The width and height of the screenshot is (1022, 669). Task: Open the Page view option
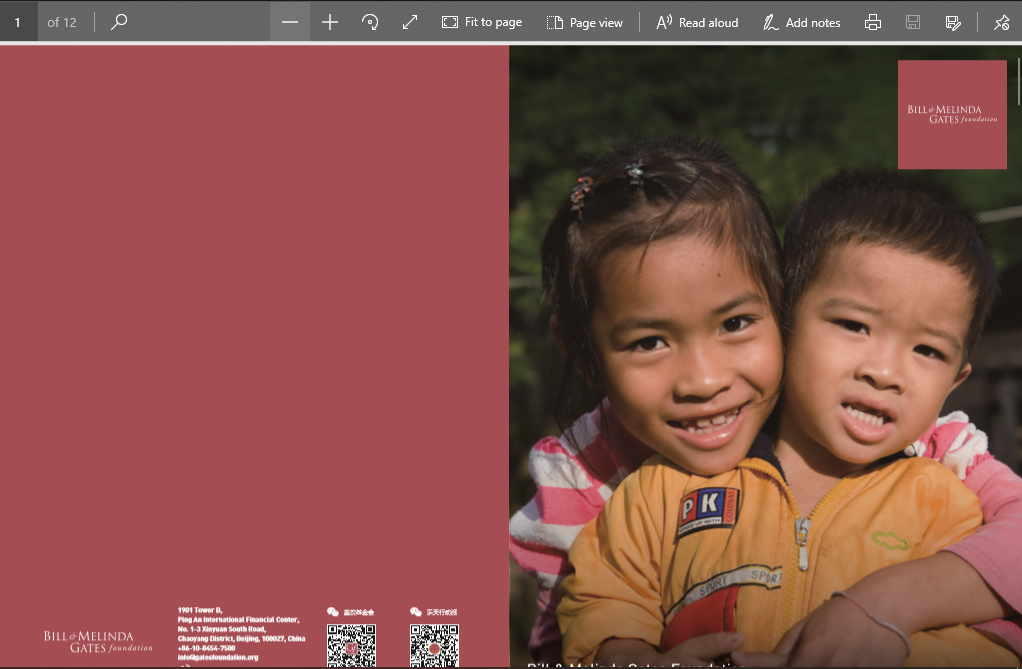pyautogui.click(x=585, y=22)
